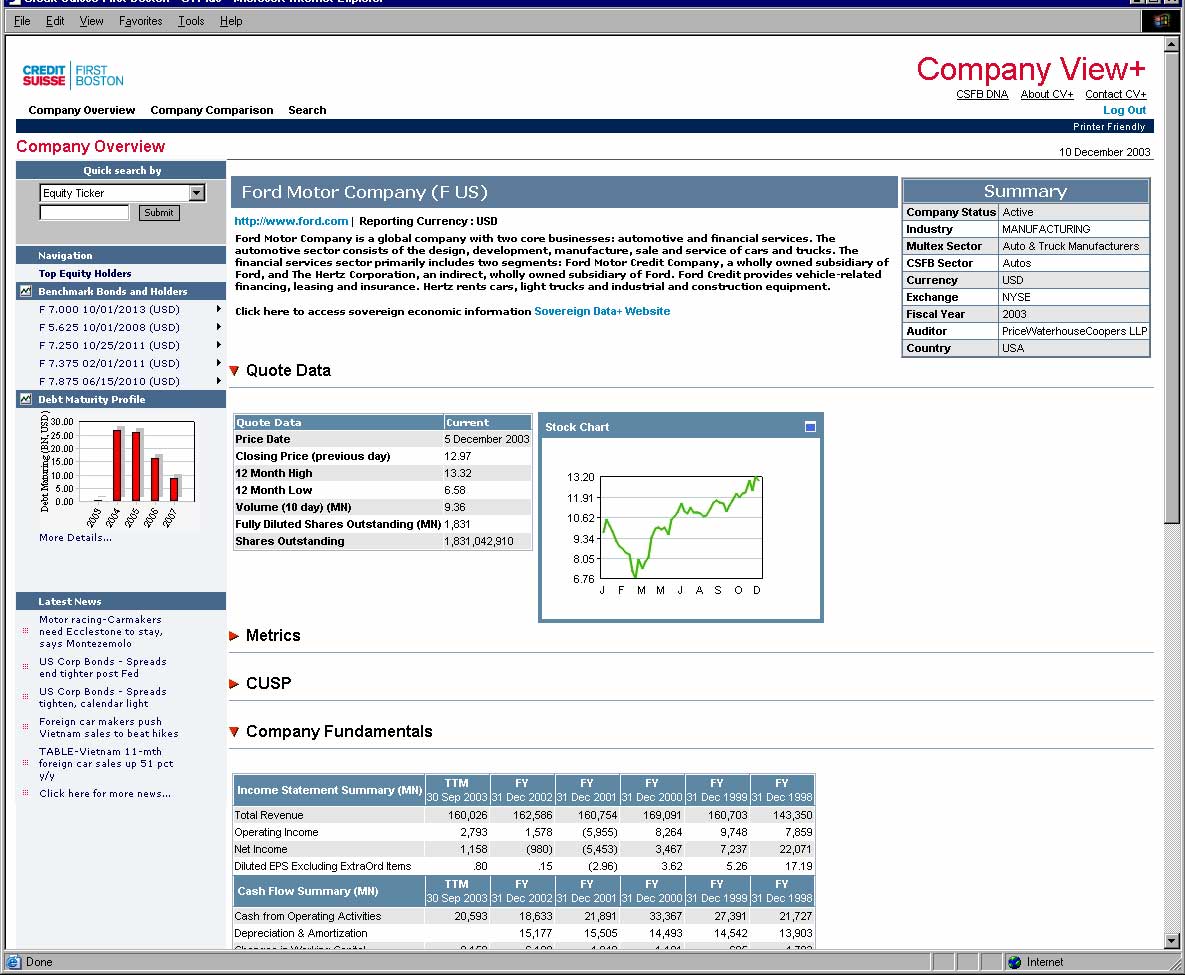Expand the F 7.000 10/01/2013 bond submenu arrow
1185x975 pixels.
[x=218, y=308]
